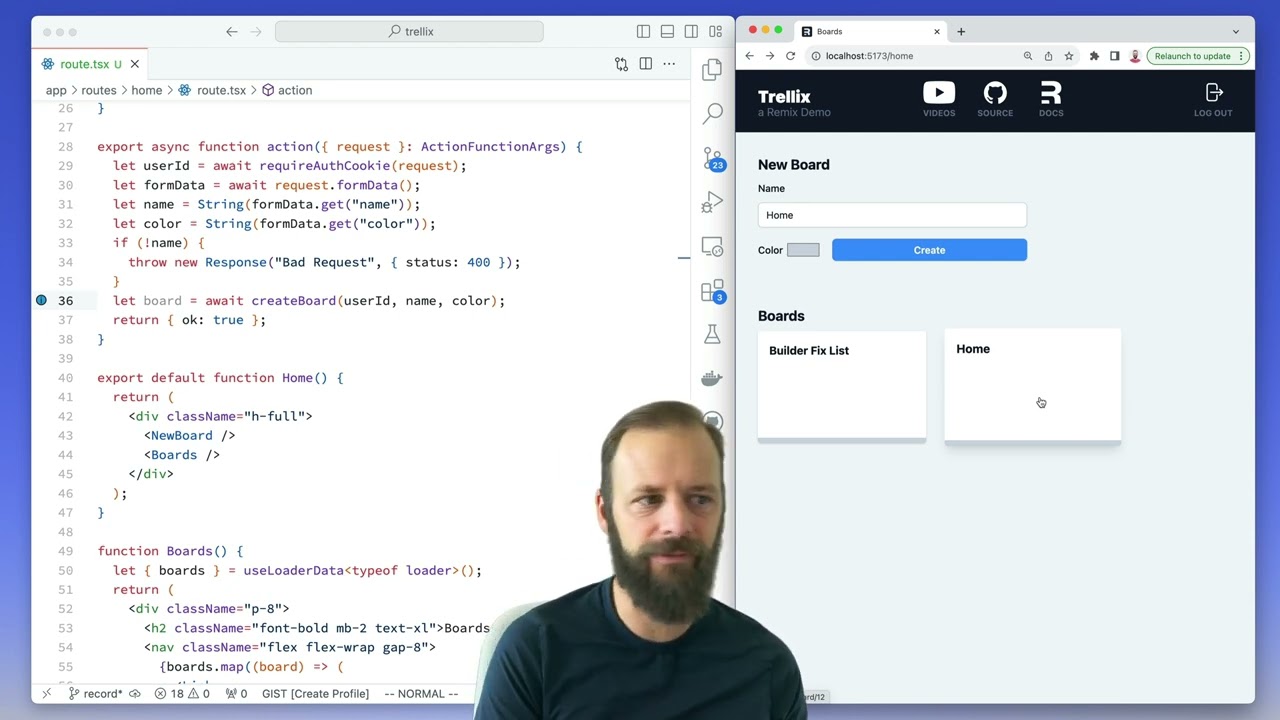Click the board Name input field
The image size is (1280, 720).
892,215
